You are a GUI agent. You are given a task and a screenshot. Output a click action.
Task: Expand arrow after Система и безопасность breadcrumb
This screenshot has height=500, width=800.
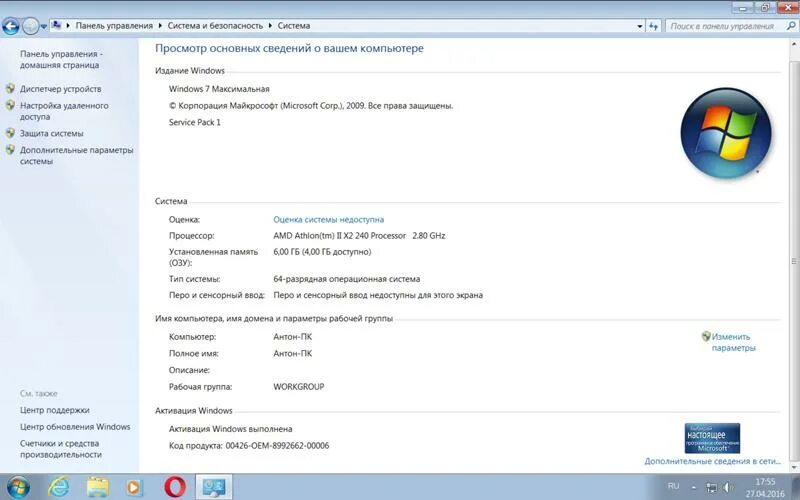270,26
